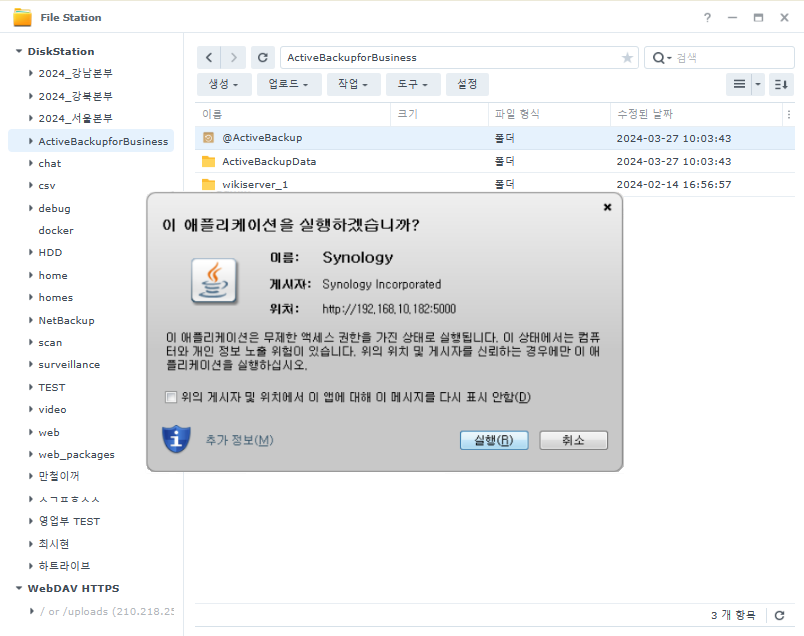Go back with the left arrow button
The height and width of the screenshot is (636, 804).
(x=209, y=57)
